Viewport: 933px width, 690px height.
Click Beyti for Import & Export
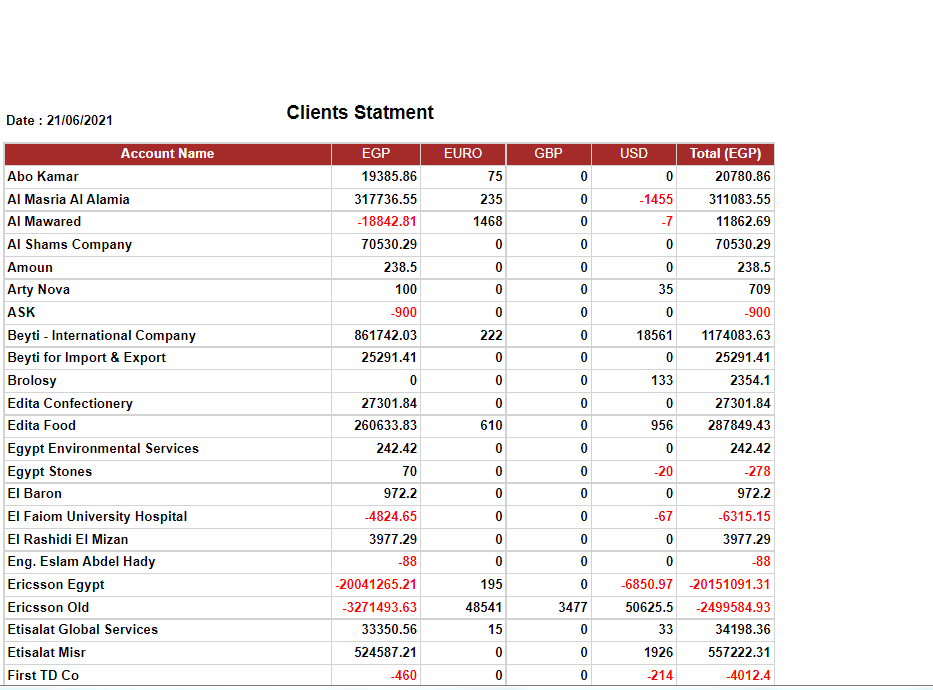[x=86, y=357]
